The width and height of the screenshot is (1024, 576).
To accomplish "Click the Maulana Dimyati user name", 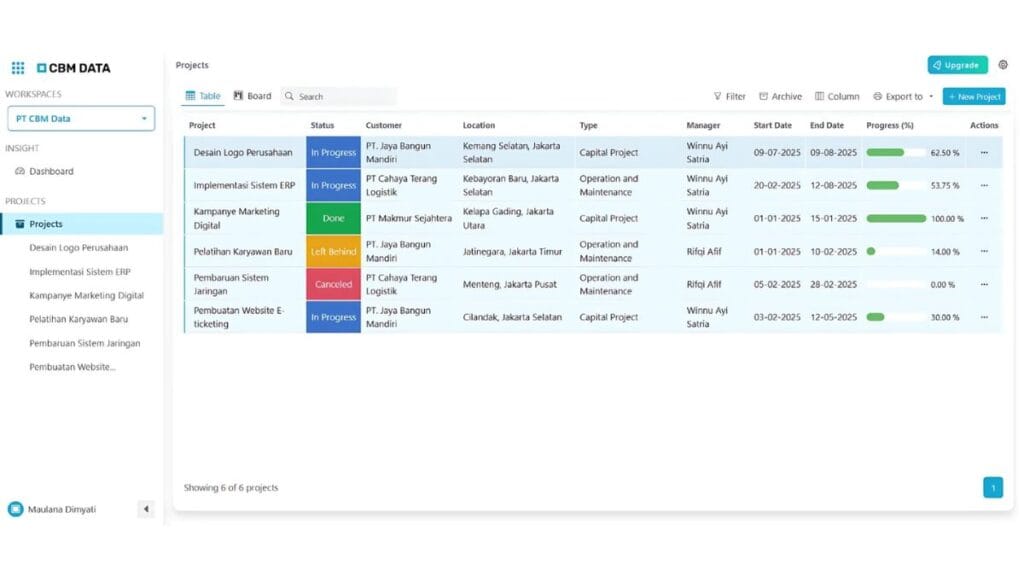I will click(x=61, y=509).
